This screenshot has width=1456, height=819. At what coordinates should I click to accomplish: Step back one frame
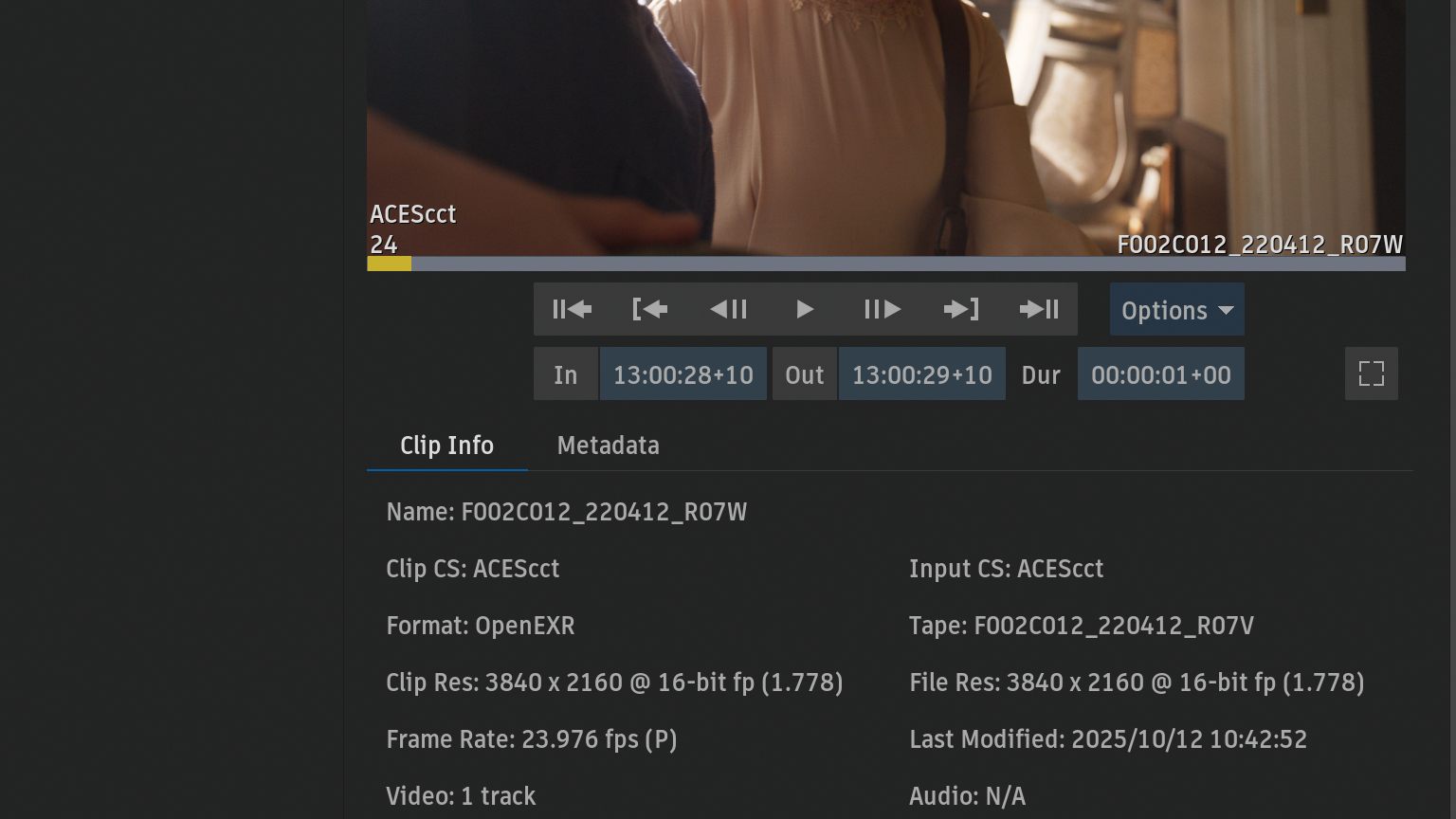pos(728,309)
